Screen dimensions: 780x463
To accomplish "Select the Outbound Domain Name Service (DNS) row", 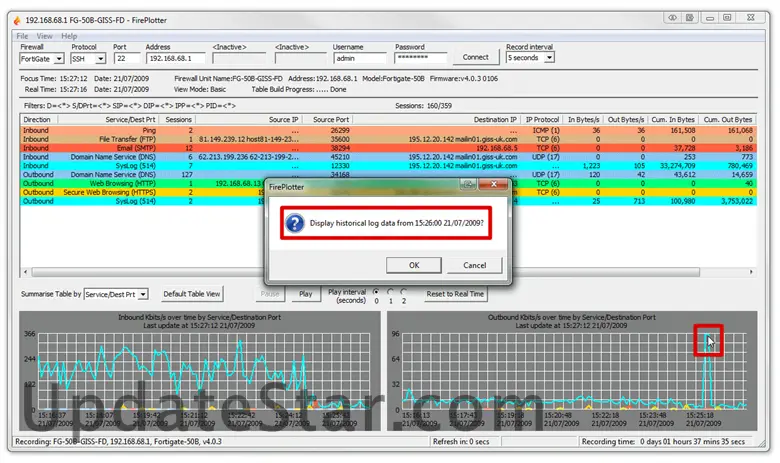I will click(x=389, y=175).
